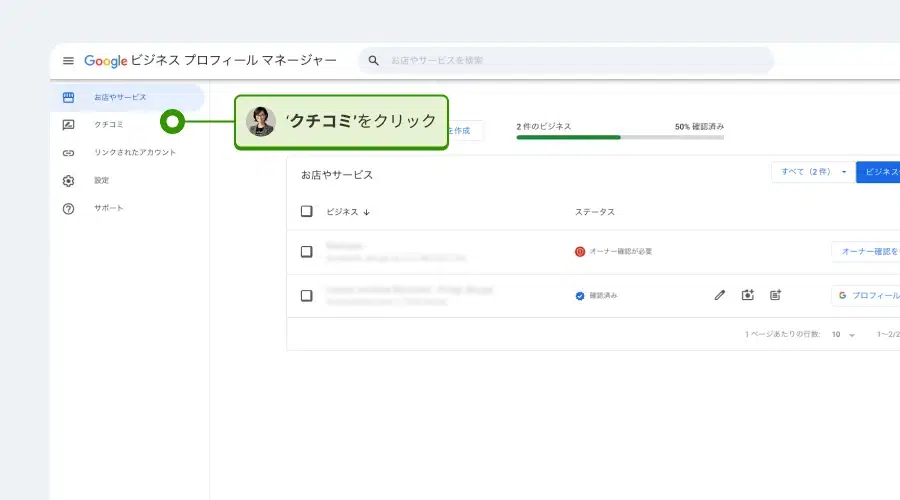Open 設定 in the sidebar
Image resolution: width=900 pixels, height=500 pixels.
[x=102, y=181]
